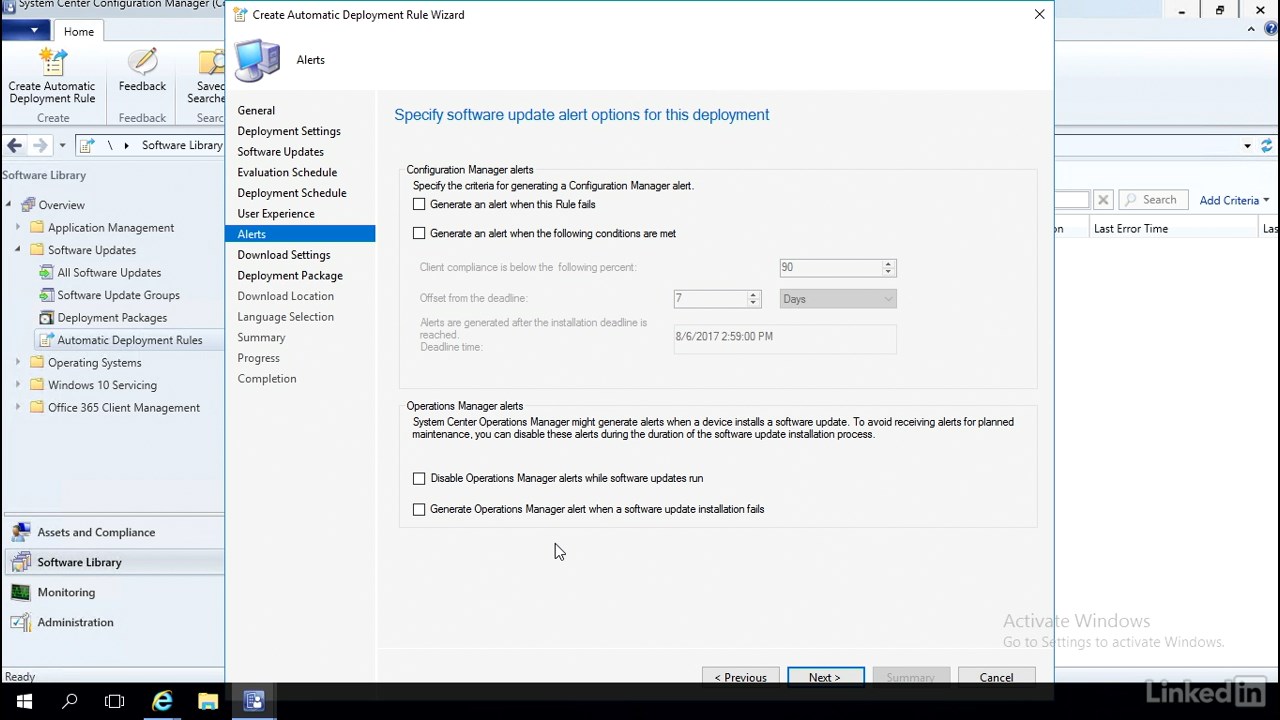Open File Explorer from taskbar
Screen dimensions: 1280x720
coord(208,701)
